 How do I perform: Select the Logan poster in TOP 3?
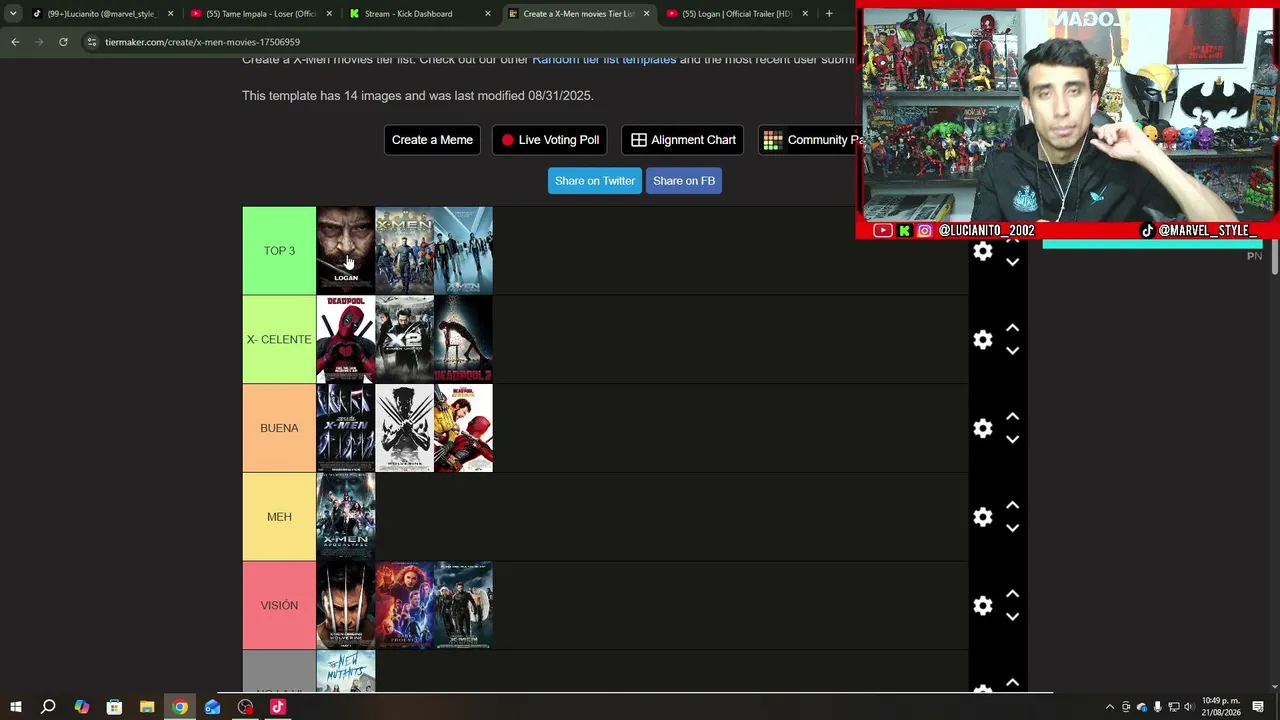tap(346, 251)
